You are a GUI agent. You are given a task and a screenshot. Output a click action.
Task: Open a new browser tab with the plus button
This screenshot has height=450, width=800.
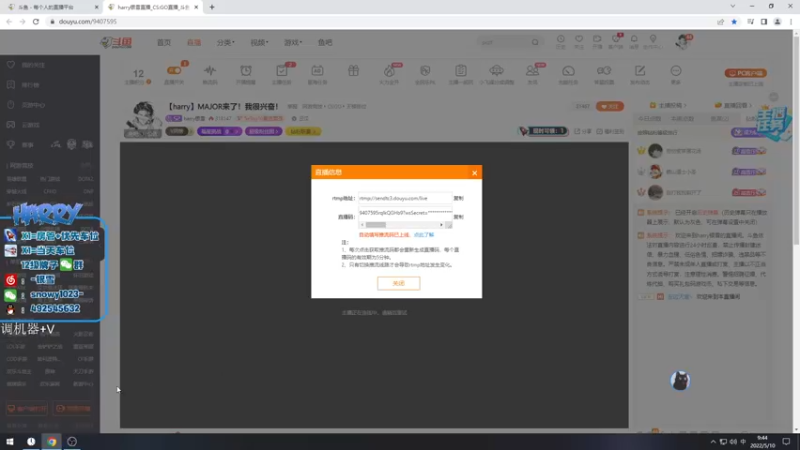click(x=212, y=7)
